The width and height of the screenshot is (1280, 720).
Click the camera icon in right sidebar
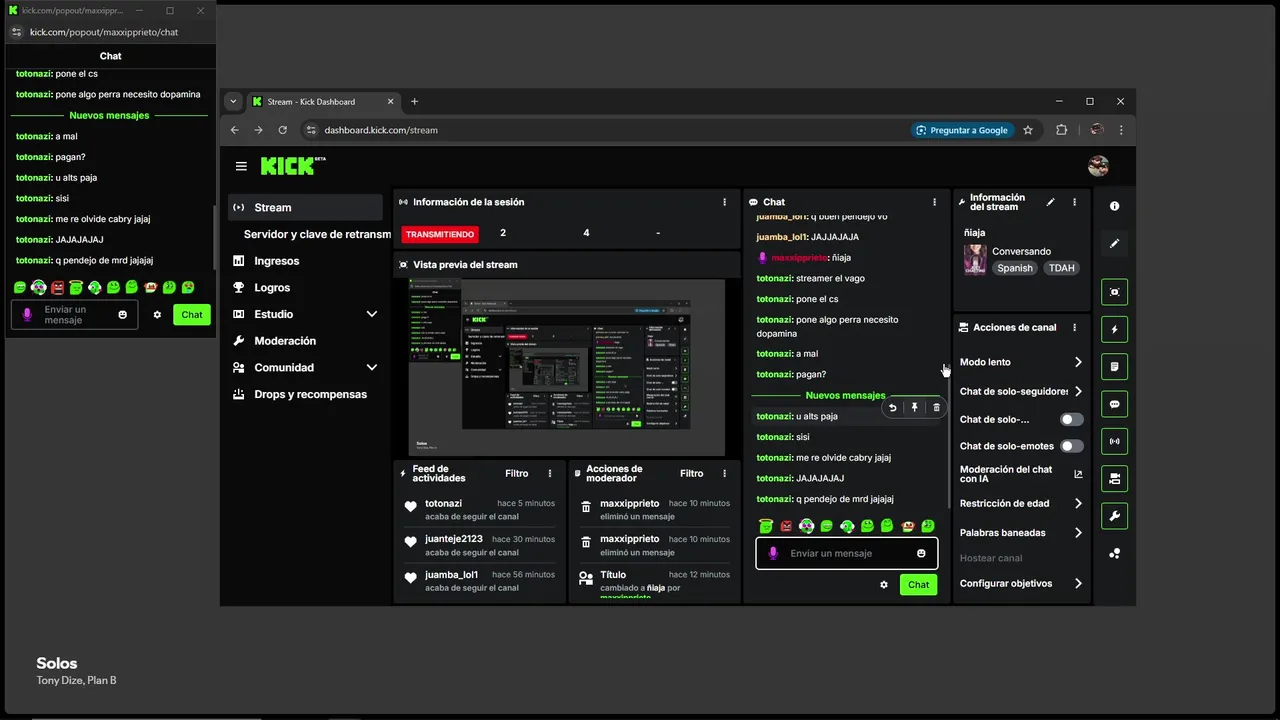1114,479
